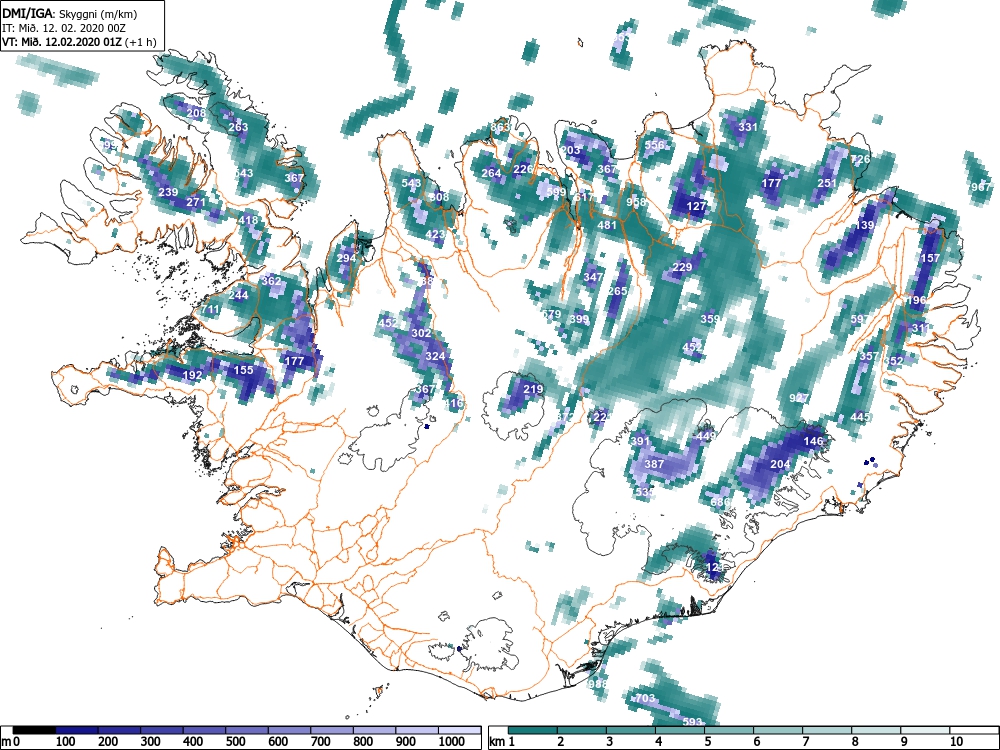Click the '8' label on the km legend

click(x=855, y=742)
